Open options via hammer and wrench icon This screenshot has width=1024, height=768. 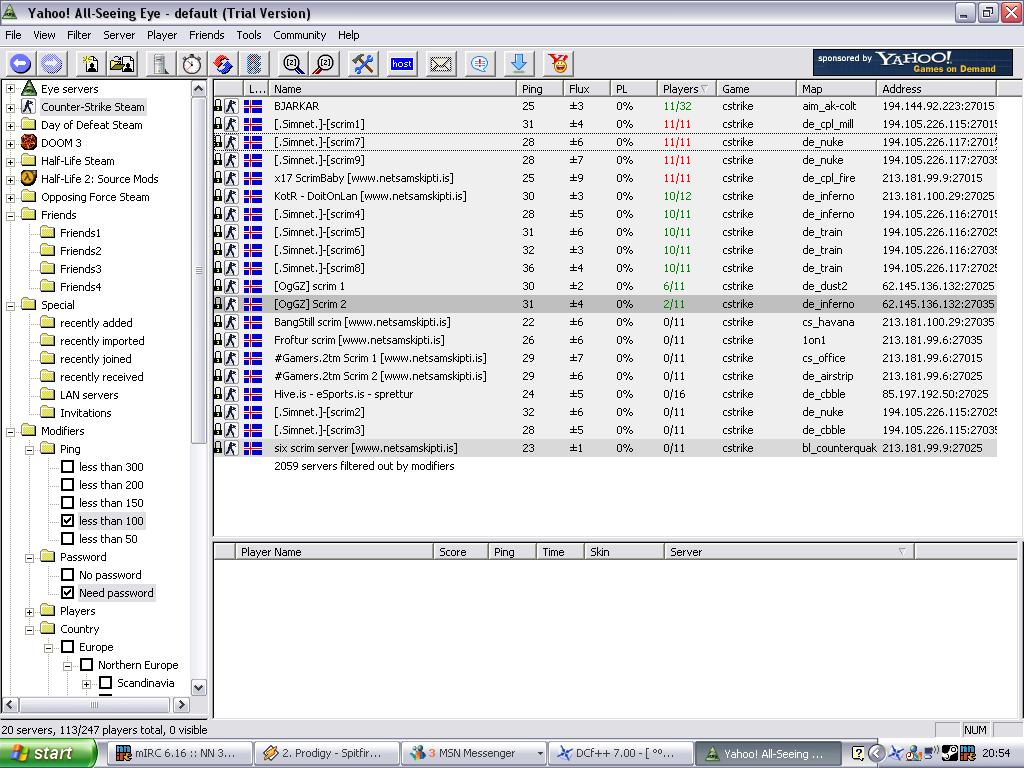click(x=362, y=63)
